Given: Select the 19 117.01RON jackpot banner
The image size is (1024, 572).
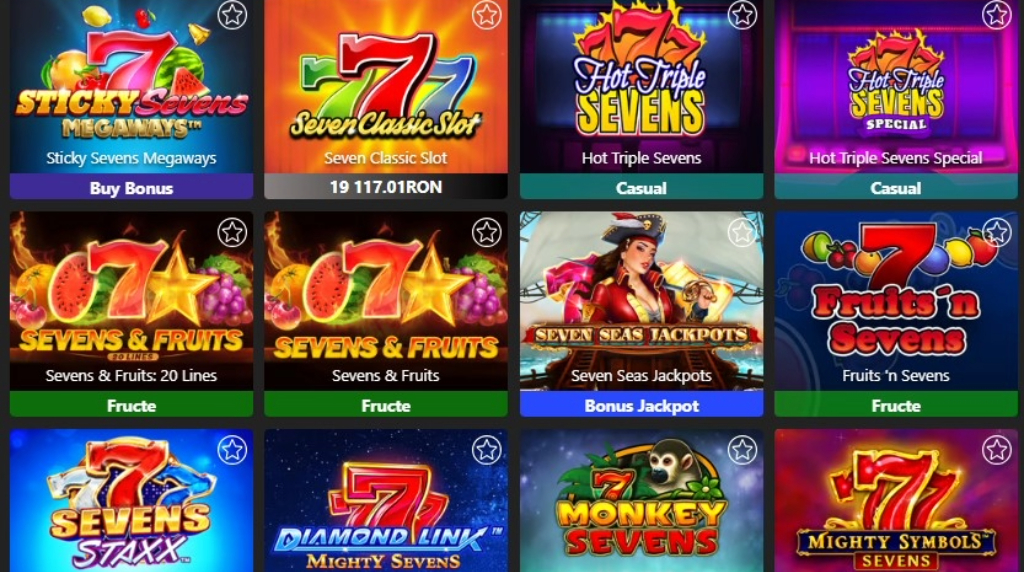Looking at the screenshot, I should [386, 187].
